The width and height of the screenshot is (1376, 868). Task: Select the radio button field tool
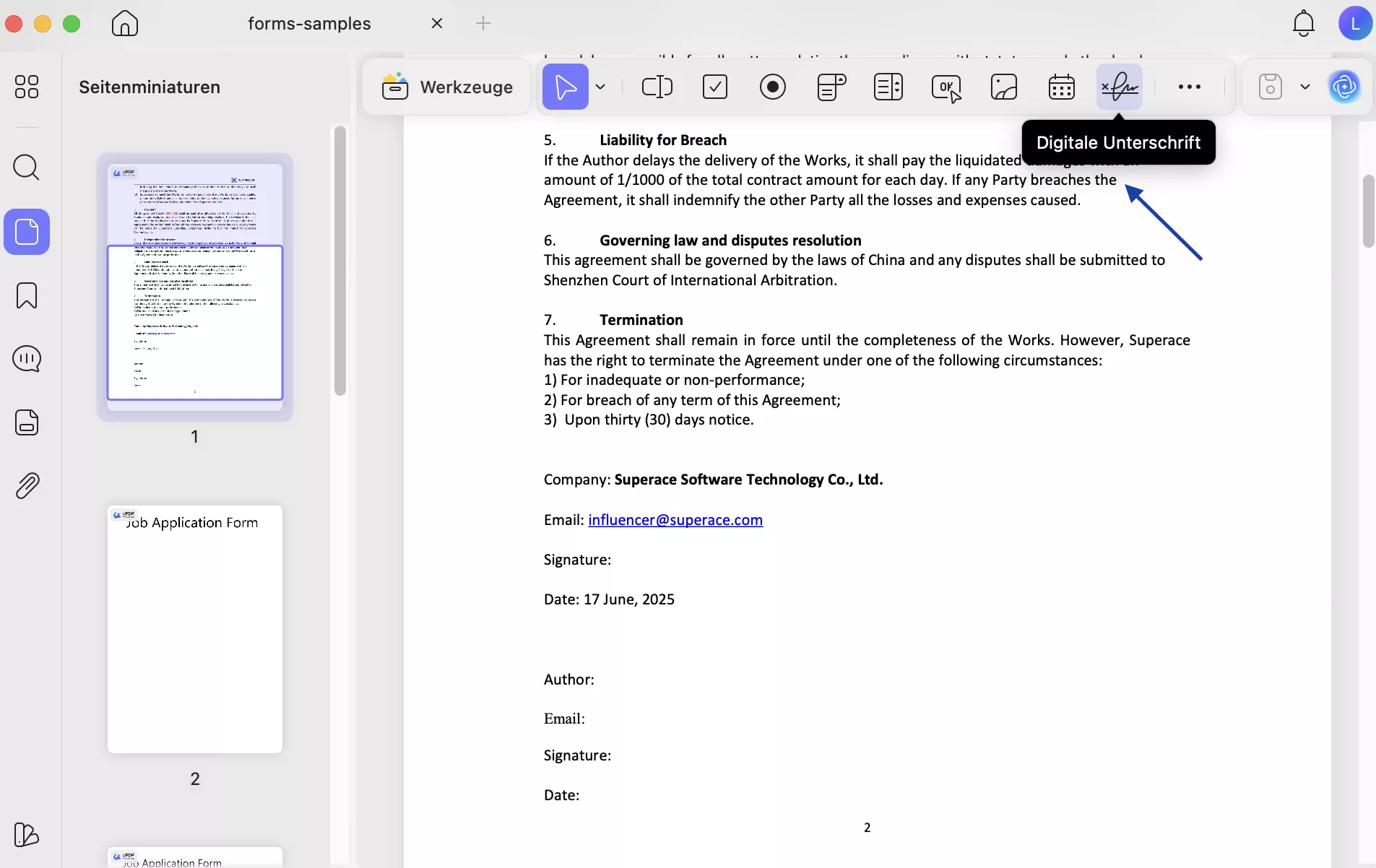772,87
